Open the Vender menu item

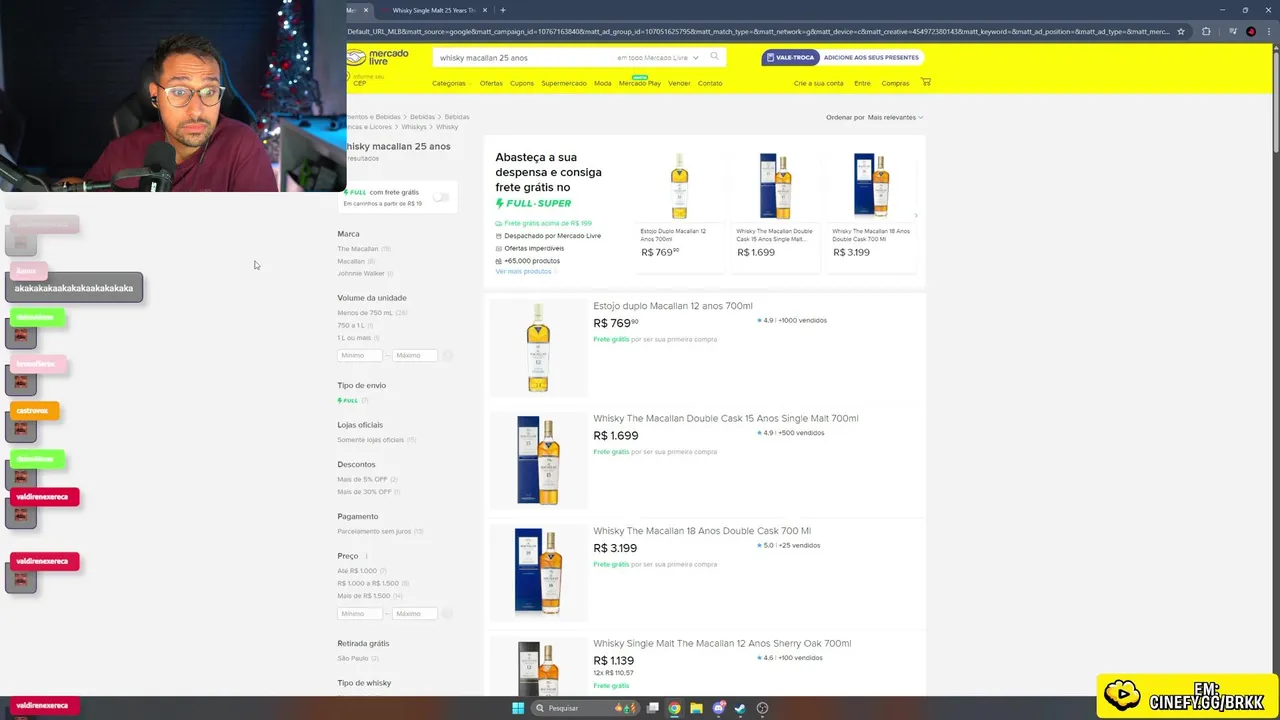click(x=679, y=83)
